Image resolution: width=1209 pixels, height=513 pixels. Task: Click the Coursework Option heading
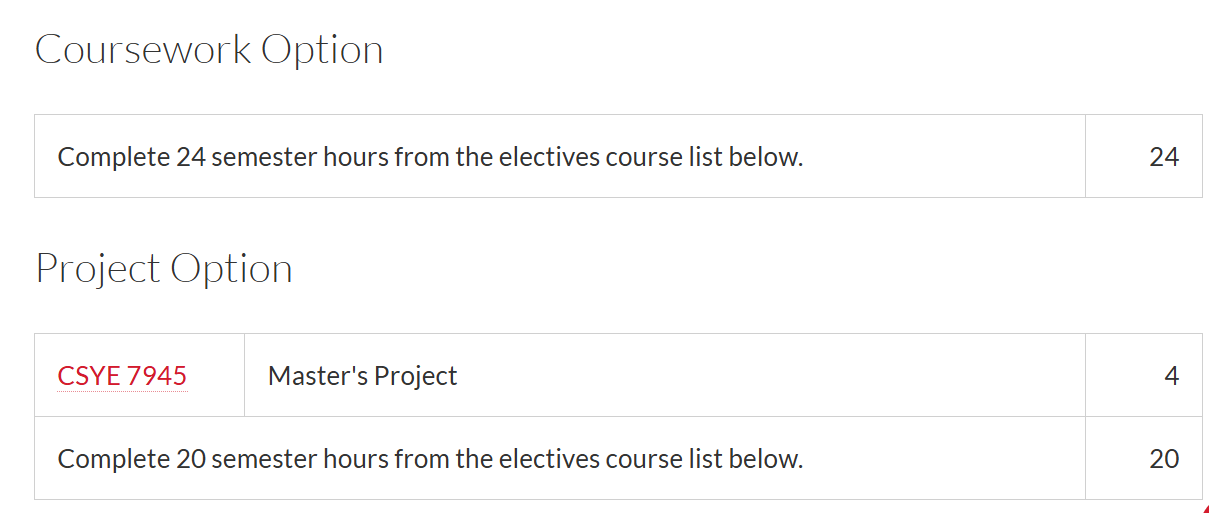(x=209, y=51)
